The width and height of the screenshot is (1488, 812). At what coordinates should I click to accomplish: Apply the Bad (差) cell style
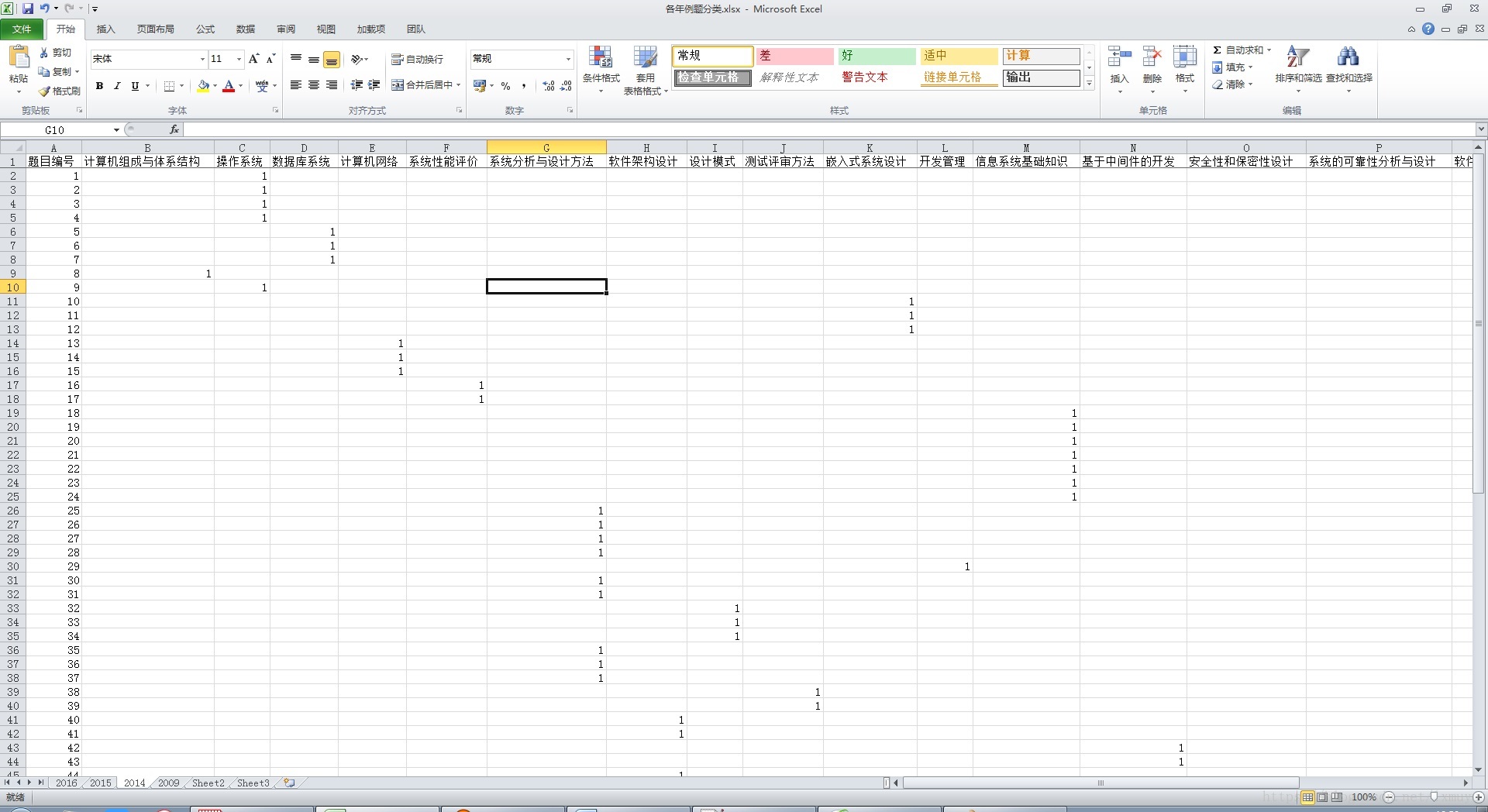tap(794, 56)
